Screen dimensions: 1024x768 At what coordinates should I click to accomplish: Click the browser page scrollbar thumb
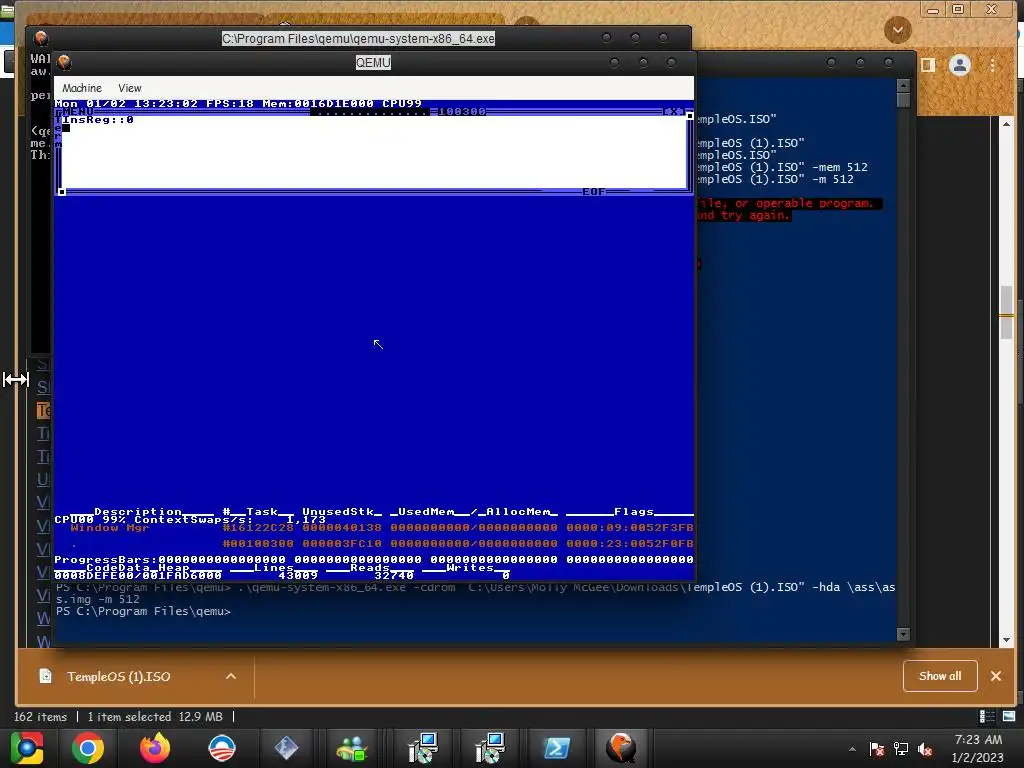(1006, 313)
